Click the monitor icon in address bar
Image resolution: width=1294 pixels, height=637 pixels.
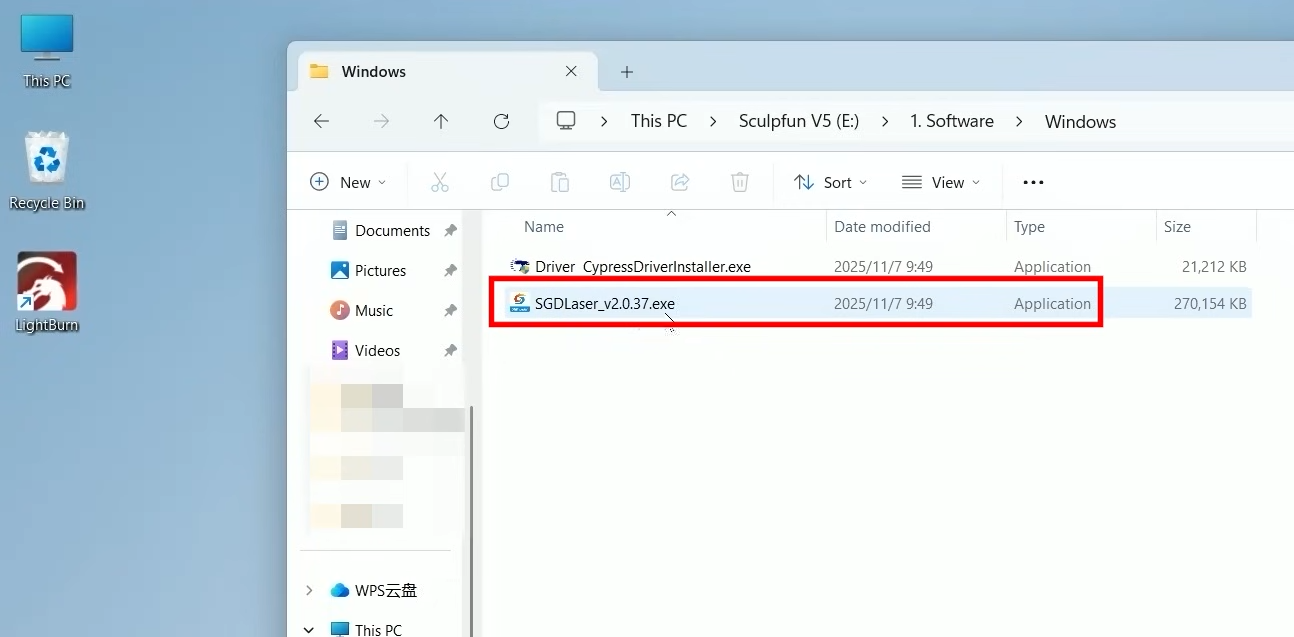(566, 121)
